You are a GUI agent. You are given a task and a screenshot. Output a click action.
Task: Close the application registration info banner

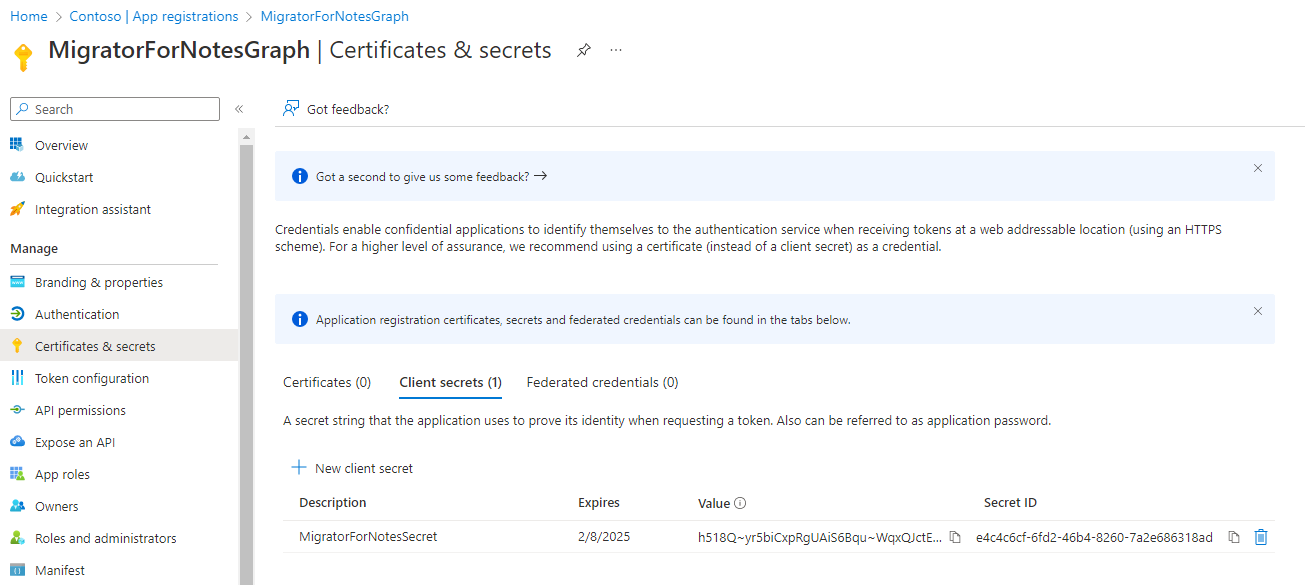coord(1258,311)
